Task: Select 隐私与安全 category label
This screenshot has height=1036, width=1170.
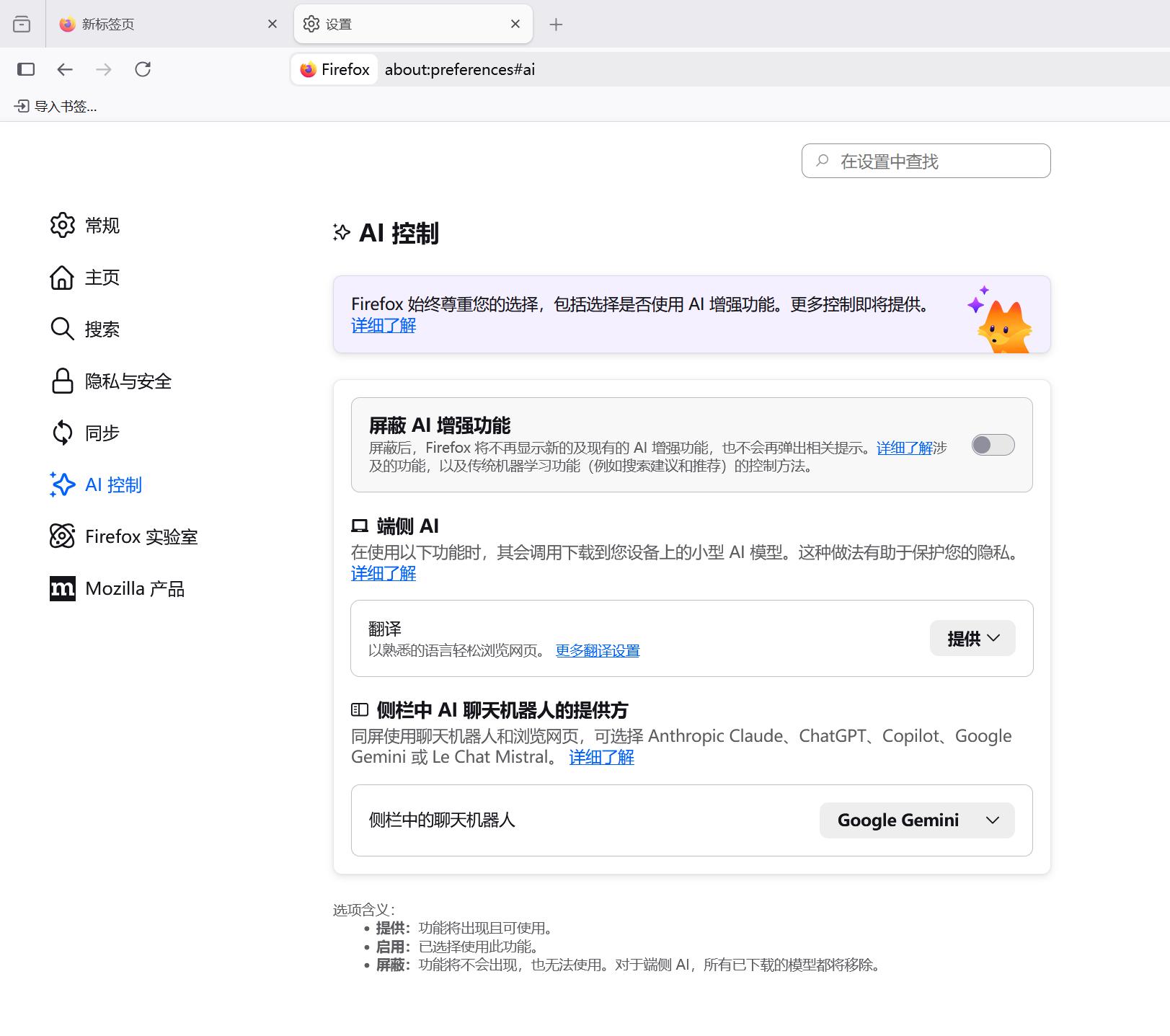Action: point(128,381)
